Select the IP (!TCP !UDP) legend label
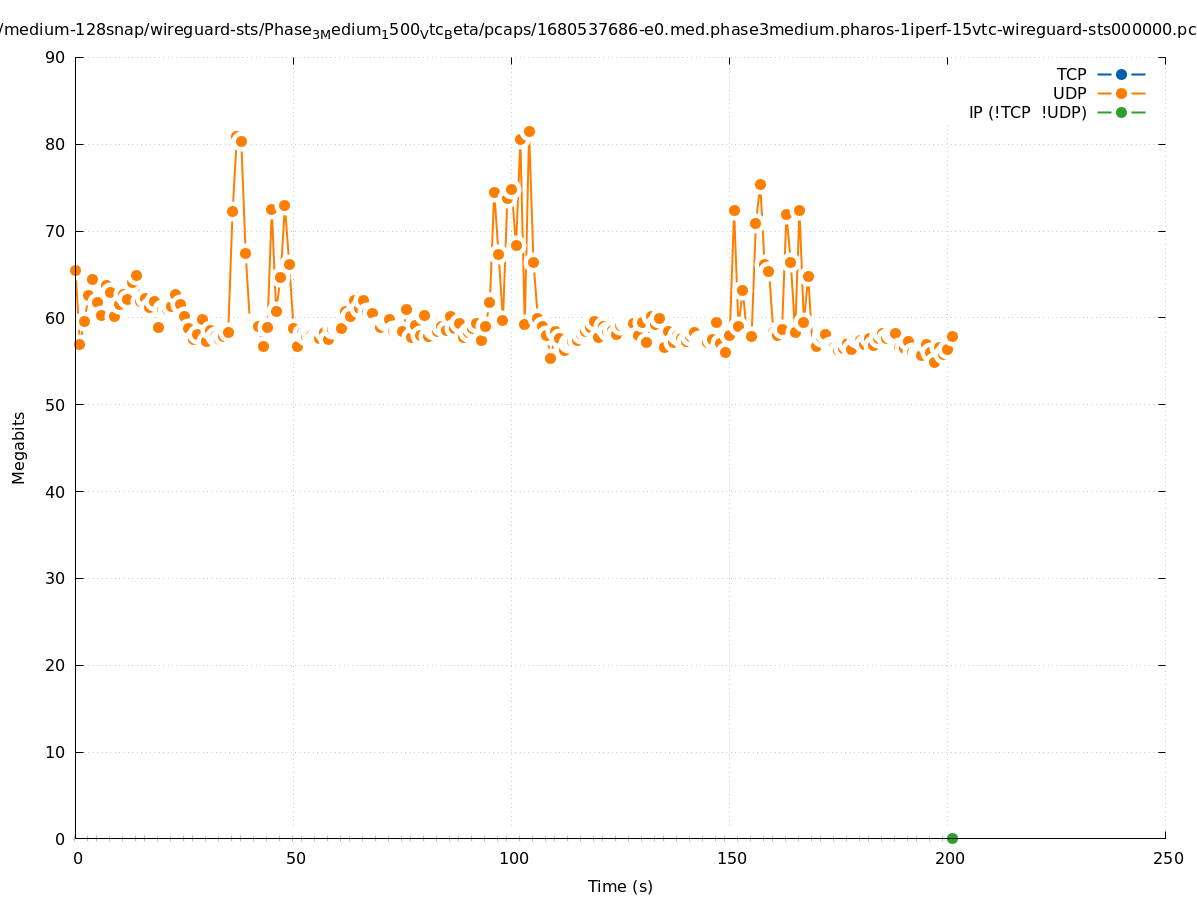 point(1027,112)
